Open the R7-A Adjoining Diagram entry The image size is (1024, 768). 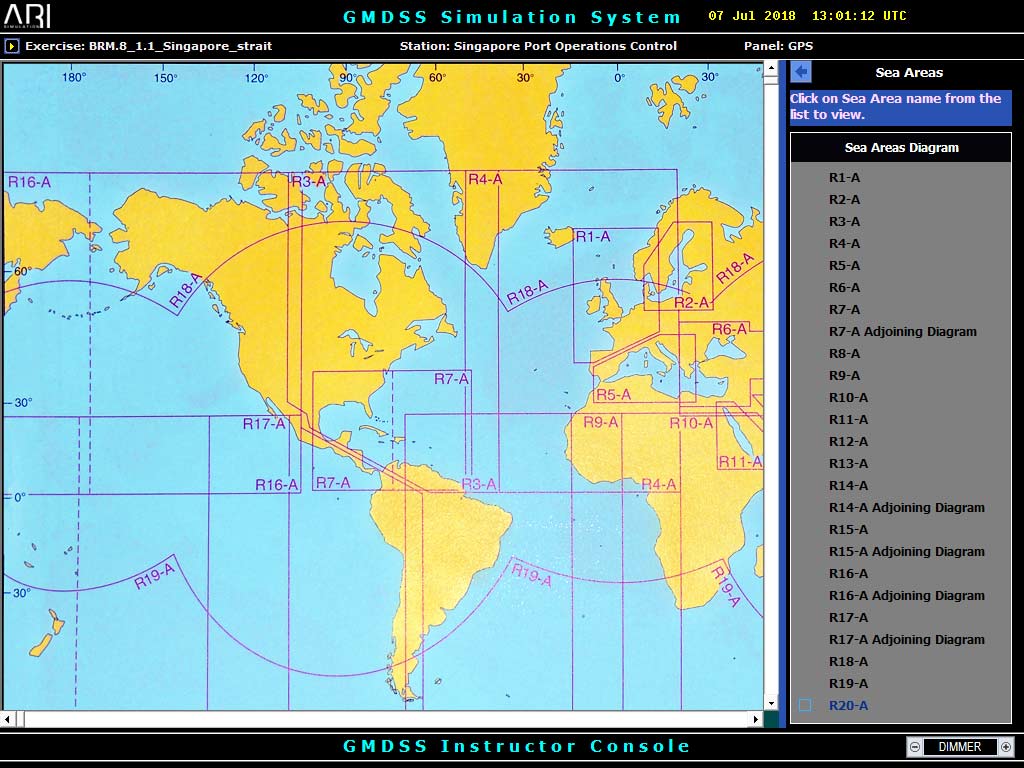click(x=902, y=332)
